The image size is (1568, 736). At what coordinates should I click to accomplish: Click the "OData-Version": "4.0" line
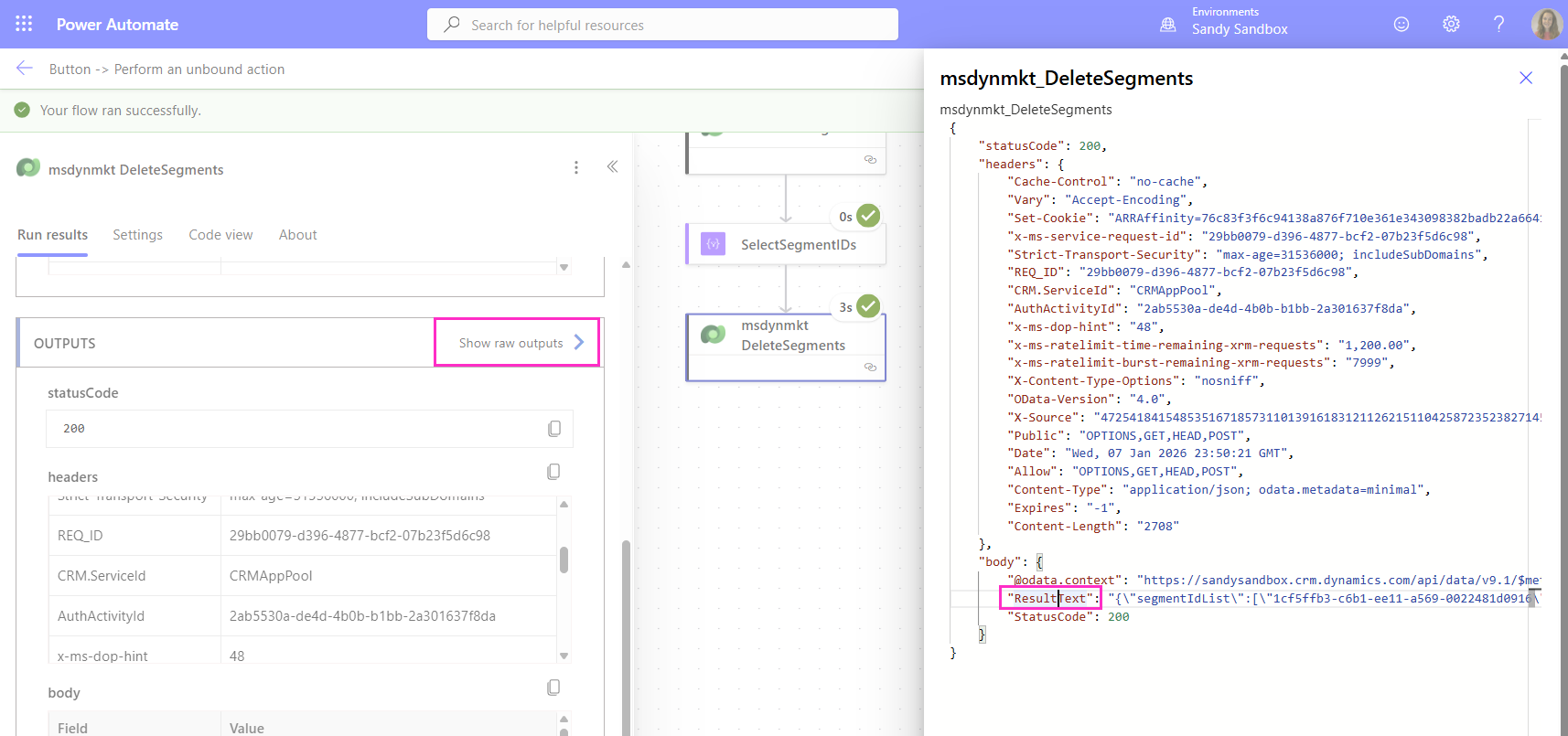click(x=1090, y=399)
